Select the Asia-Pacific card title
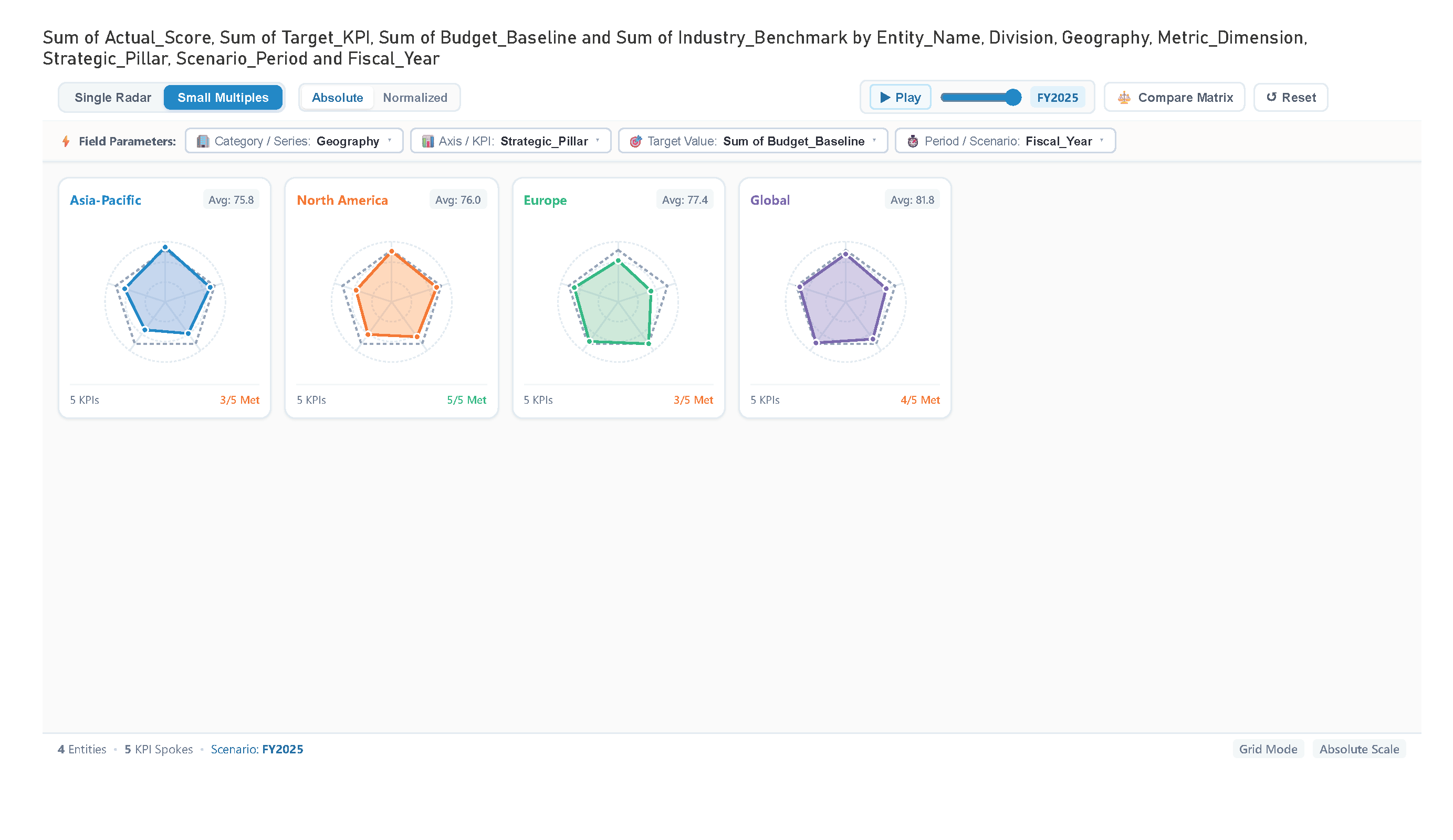 point(106,200)
